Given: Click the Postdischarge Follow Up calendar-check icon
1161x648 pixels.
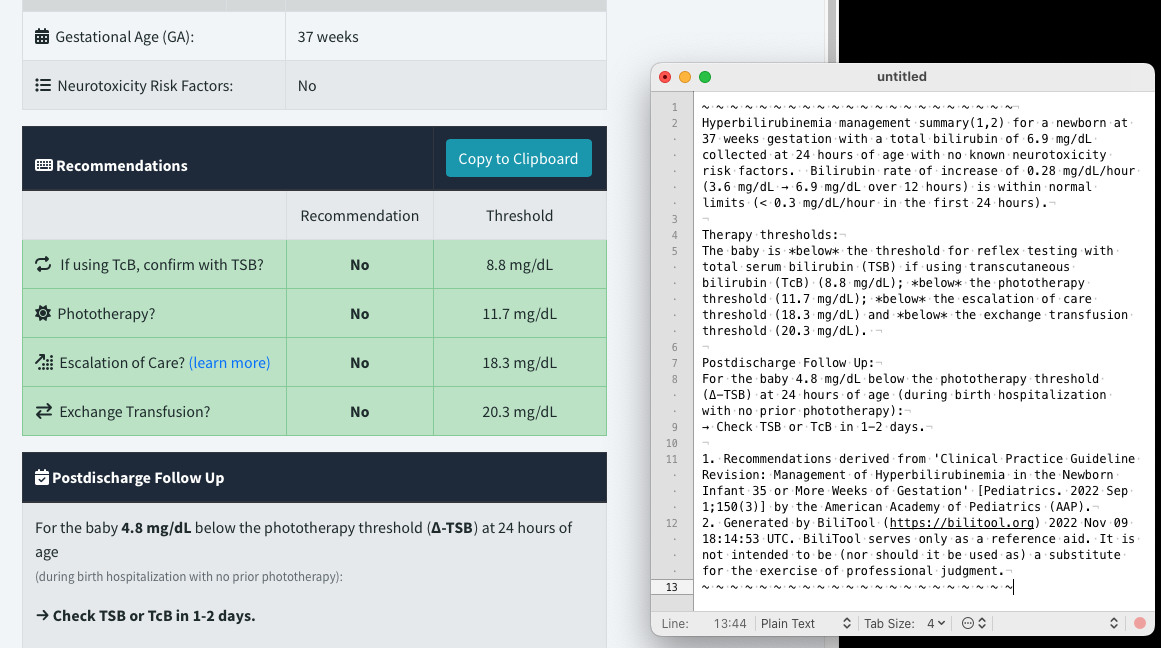Looking at the screenshot, I should (x=42, y=478).
